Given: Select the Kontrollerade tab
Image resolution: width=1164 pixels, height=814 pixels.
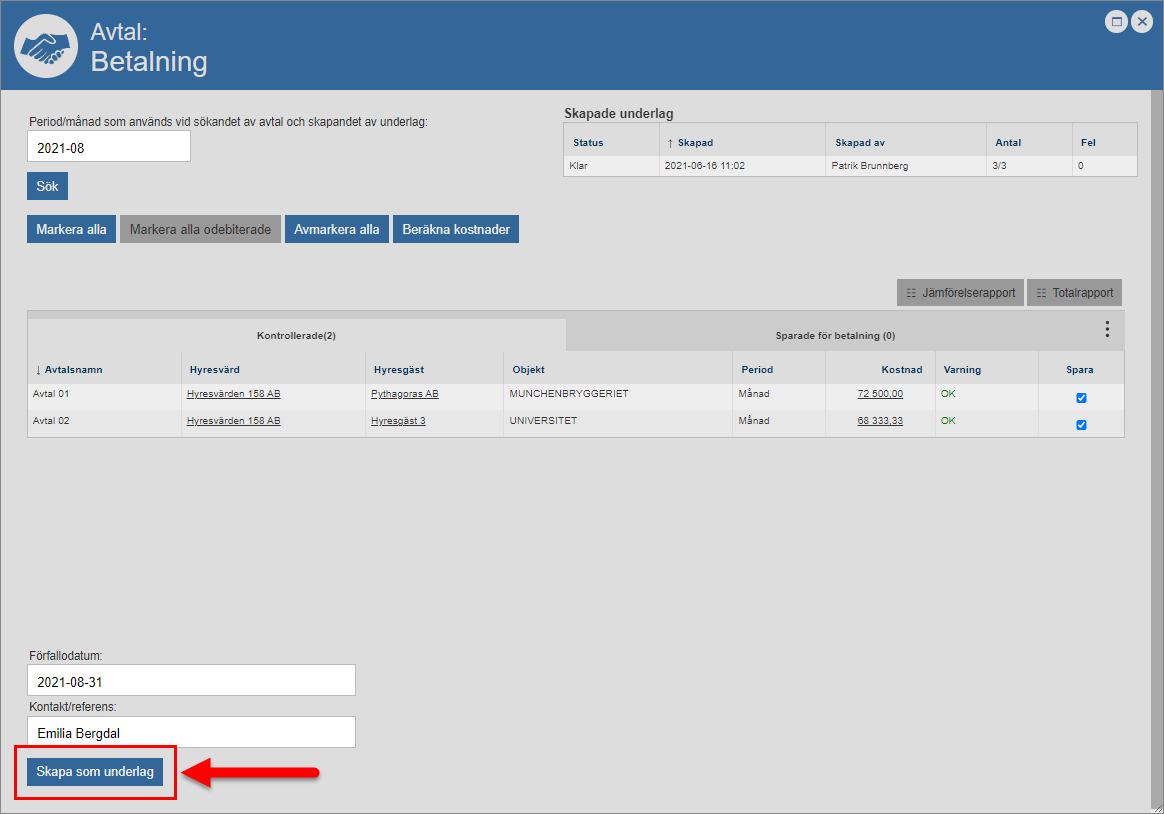Looking at the screenshot, I should coord(296,335).
